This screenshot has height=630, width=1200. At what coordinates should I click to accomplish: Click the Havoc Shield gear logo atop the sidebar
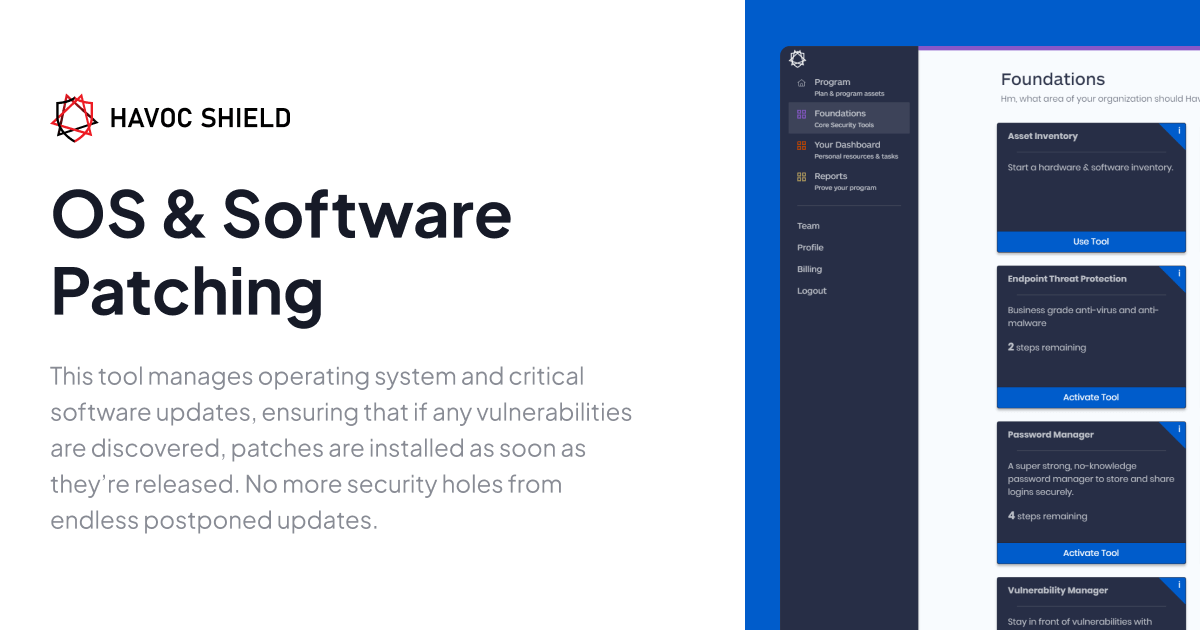[x=797, y=59]
